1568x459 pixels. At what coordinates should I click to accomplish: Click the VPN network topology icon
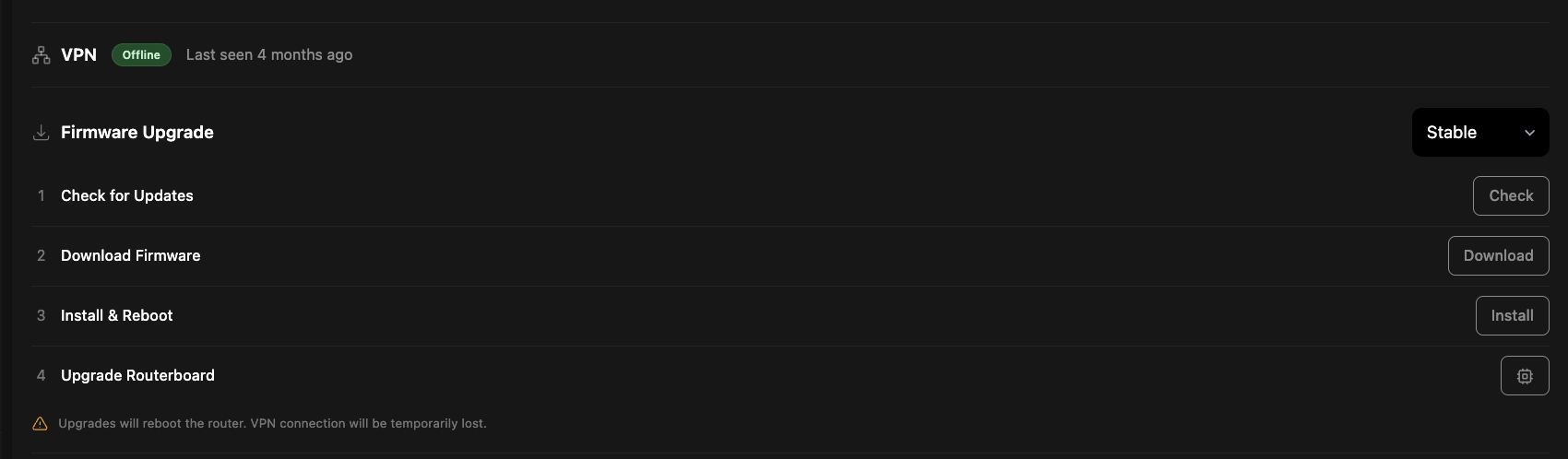42,55
